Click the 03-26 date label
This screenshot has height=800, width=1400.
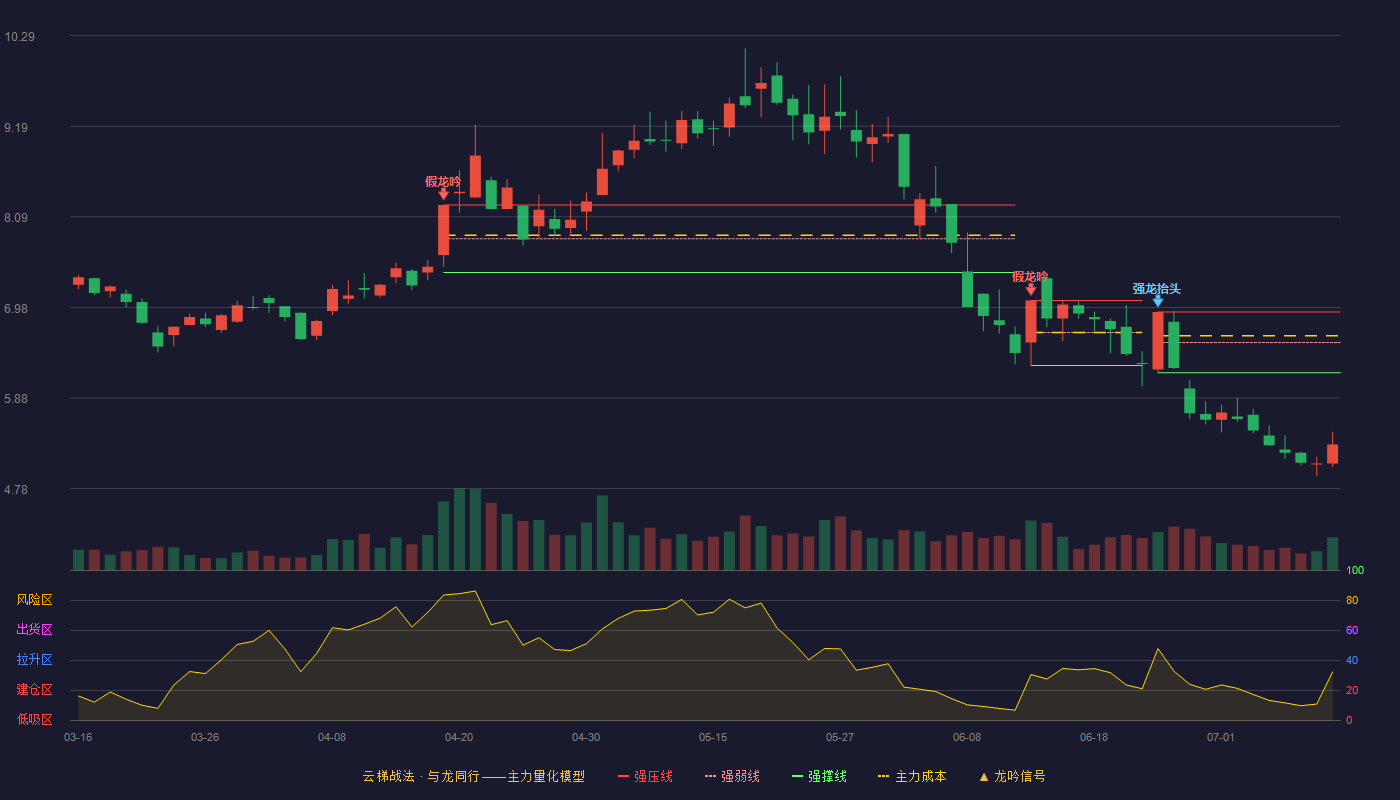coord(205,737)
